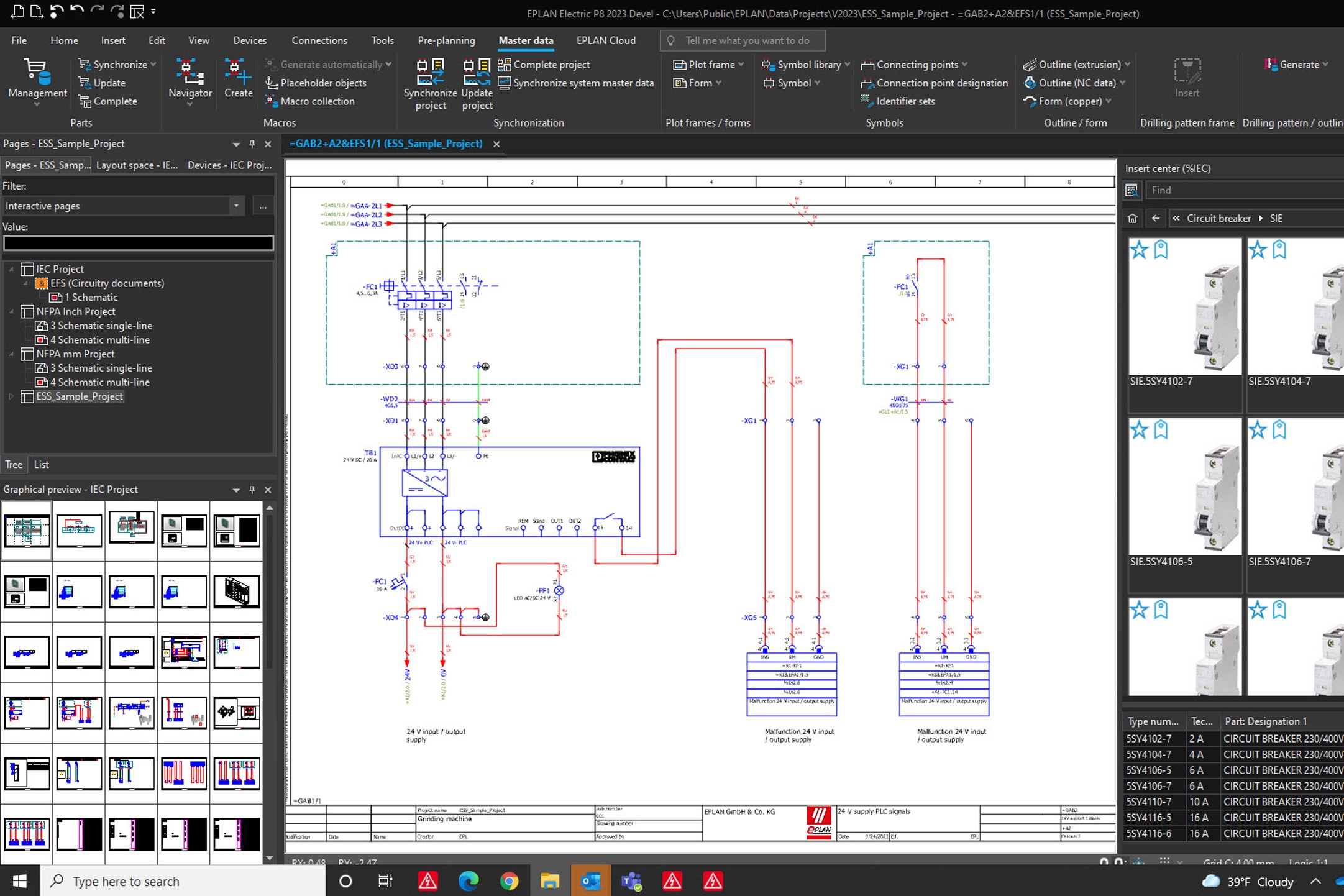Screen dimensions: 1344x896
Task: Open the Connections menu tab
Action: coord(319,40)
